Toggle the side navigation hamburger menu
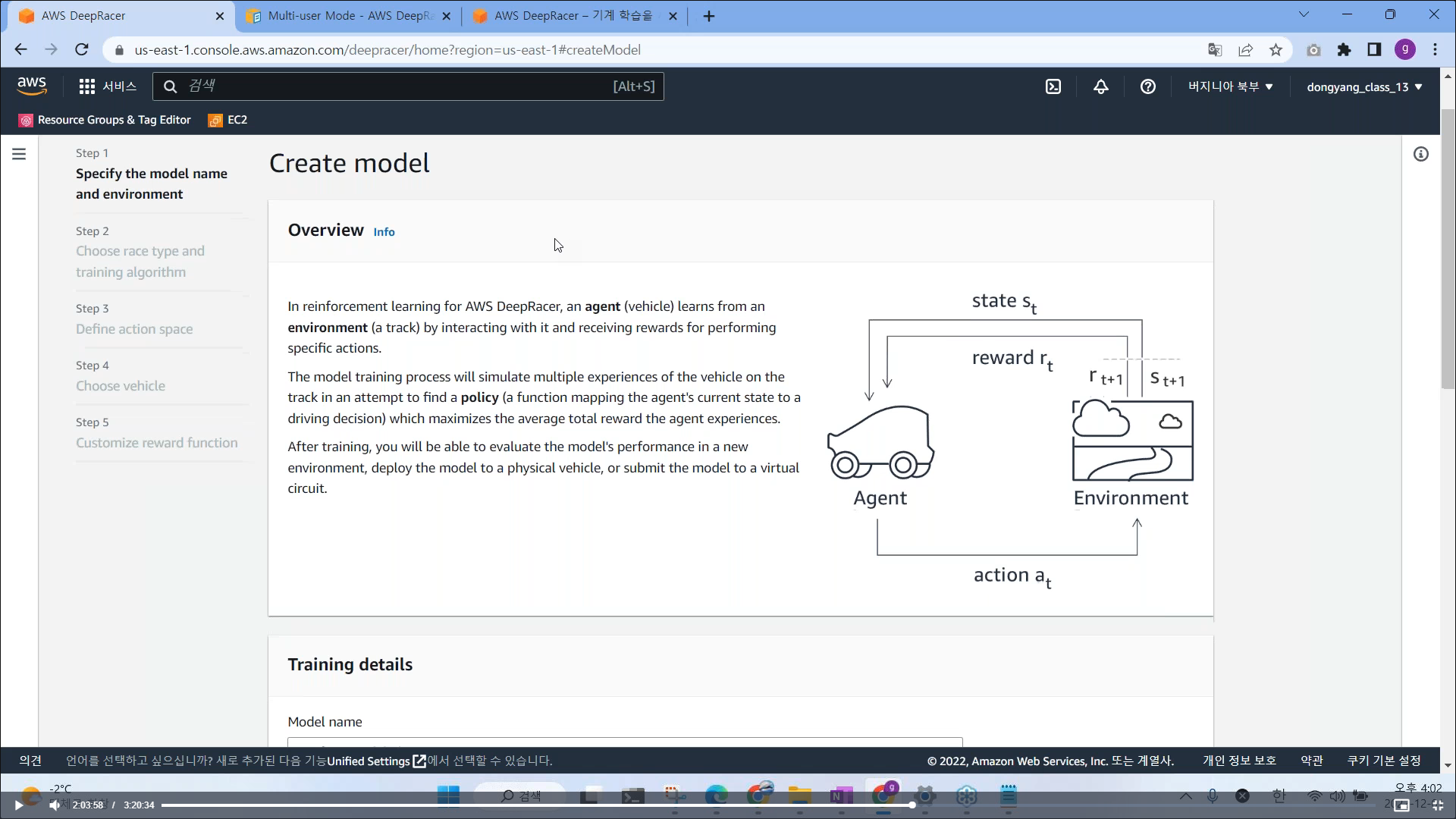The image size is (1456, 819). click(19, 155)
